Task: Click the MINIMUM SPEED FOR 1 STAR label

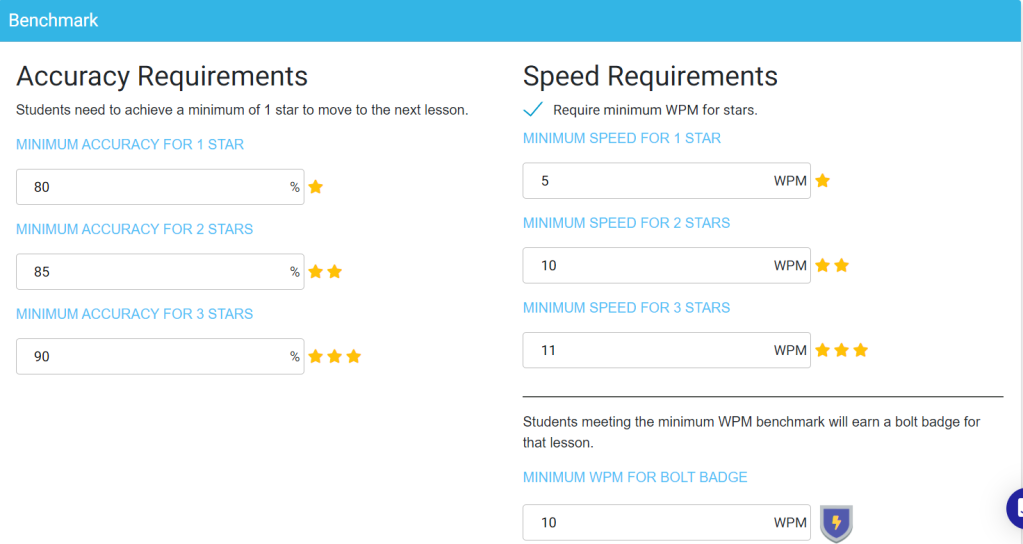Action: pos(622,138)
